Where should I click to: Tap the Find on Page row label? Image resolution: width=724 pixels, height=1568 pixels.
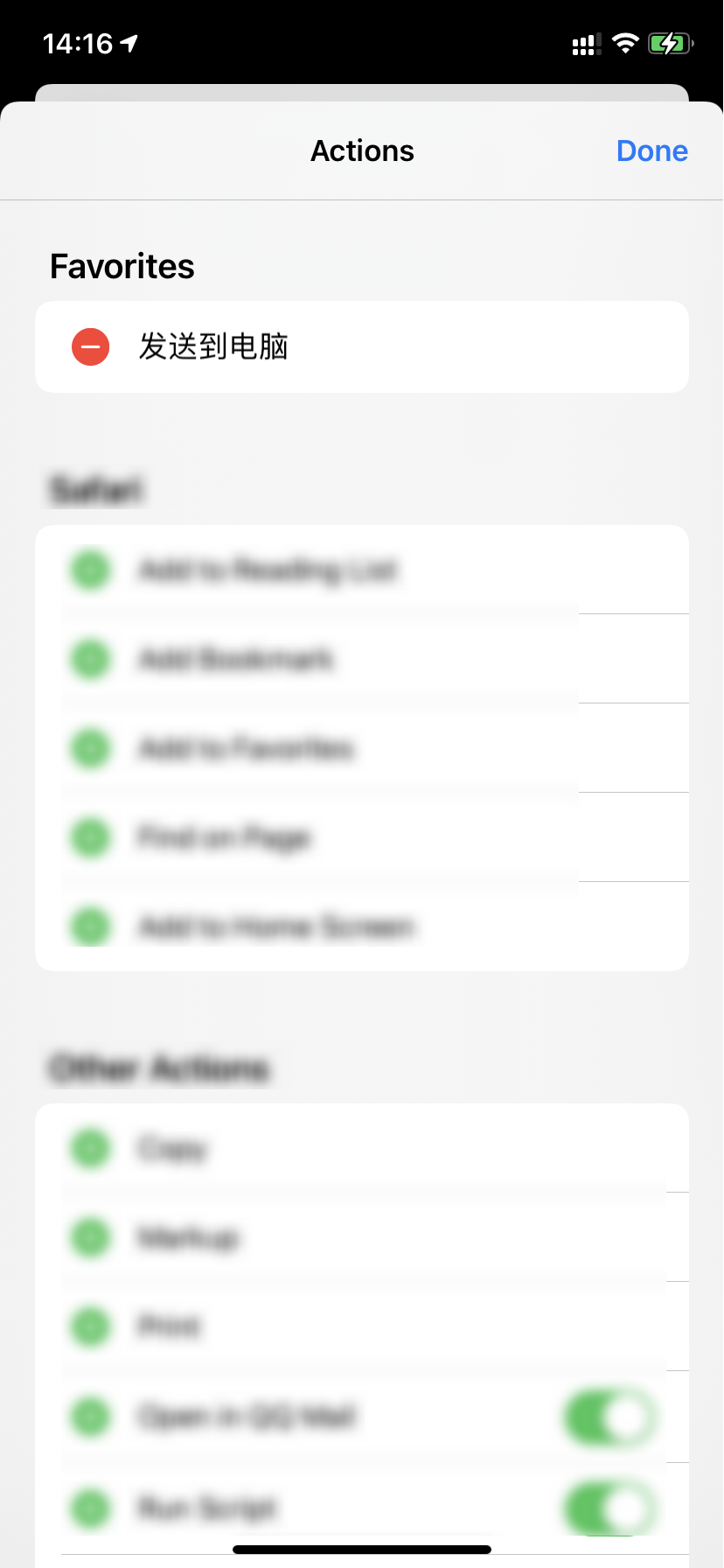click(225, 838)
